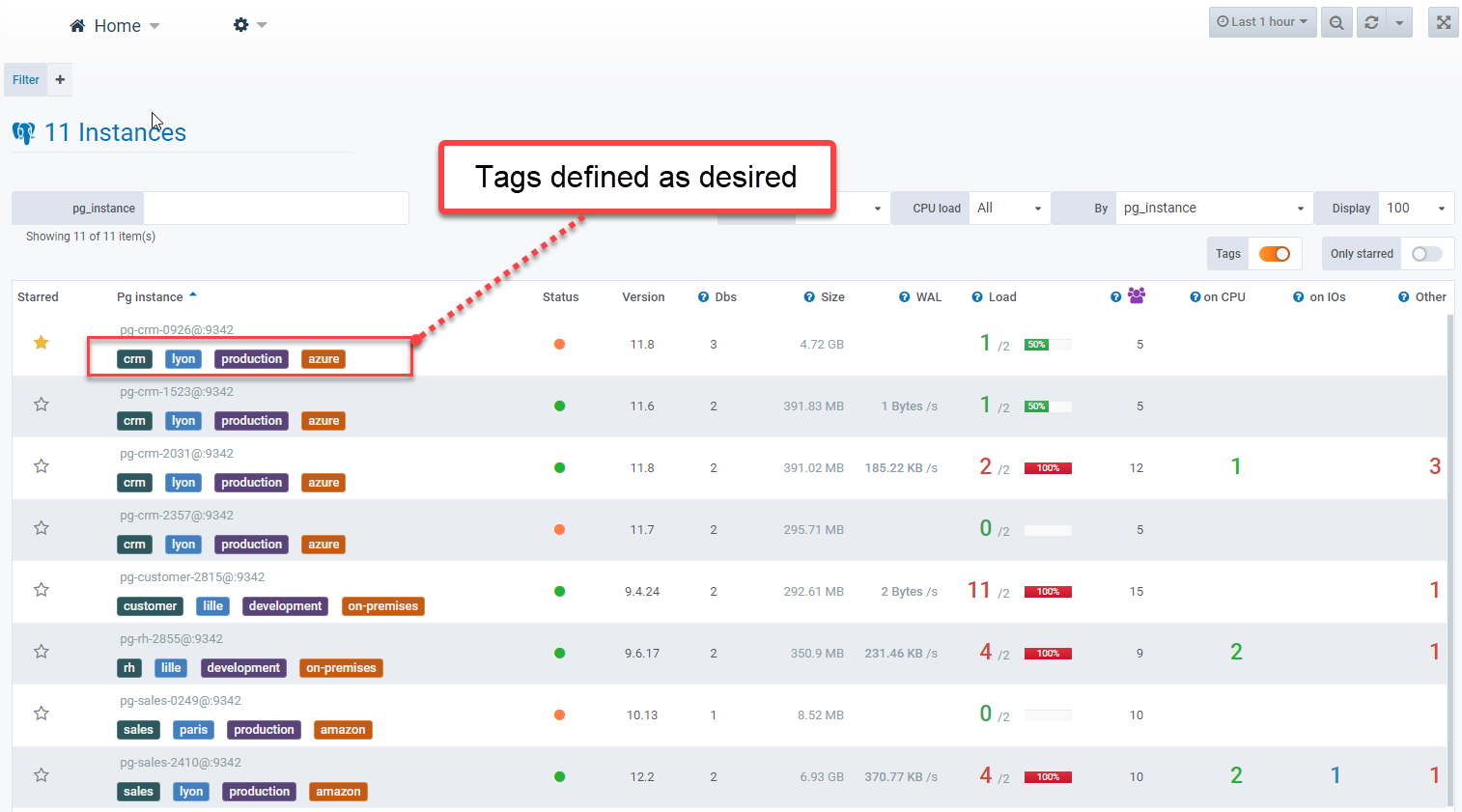
Task: Click the sessions users column icon
Action: click(x=1136, y=295)
